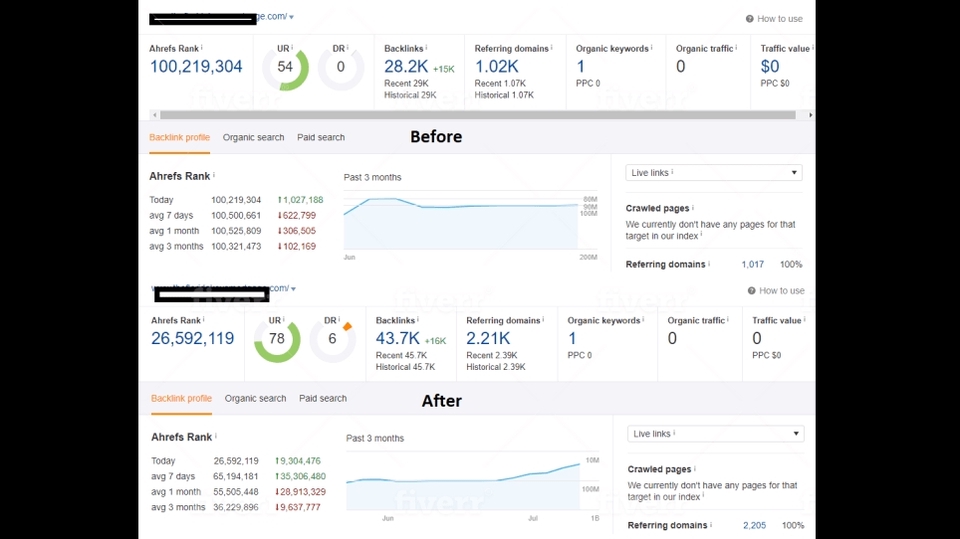
Task: Click info icon beside Crawled pages in Before report
Action: [x=692, y=208]
